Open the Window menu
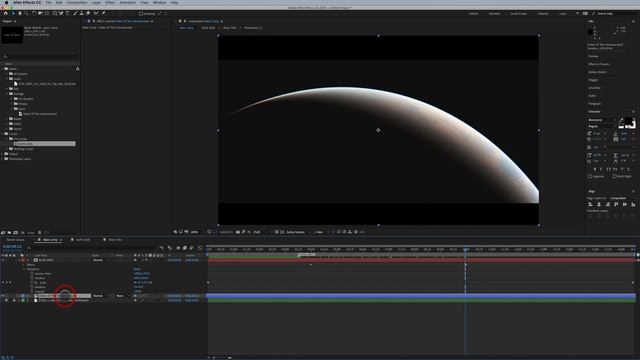 159,2
